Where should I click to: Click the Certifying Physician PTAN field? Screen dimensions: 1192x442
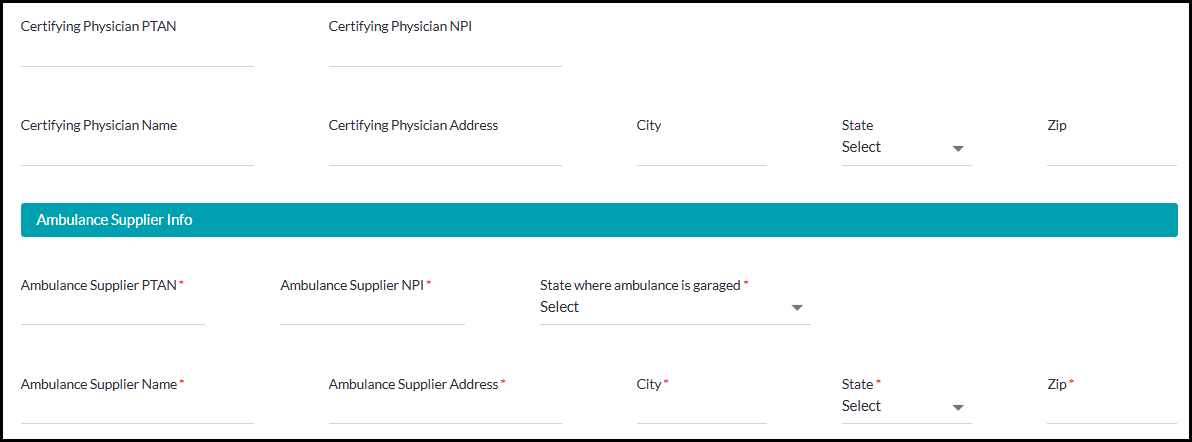(137, 54)
